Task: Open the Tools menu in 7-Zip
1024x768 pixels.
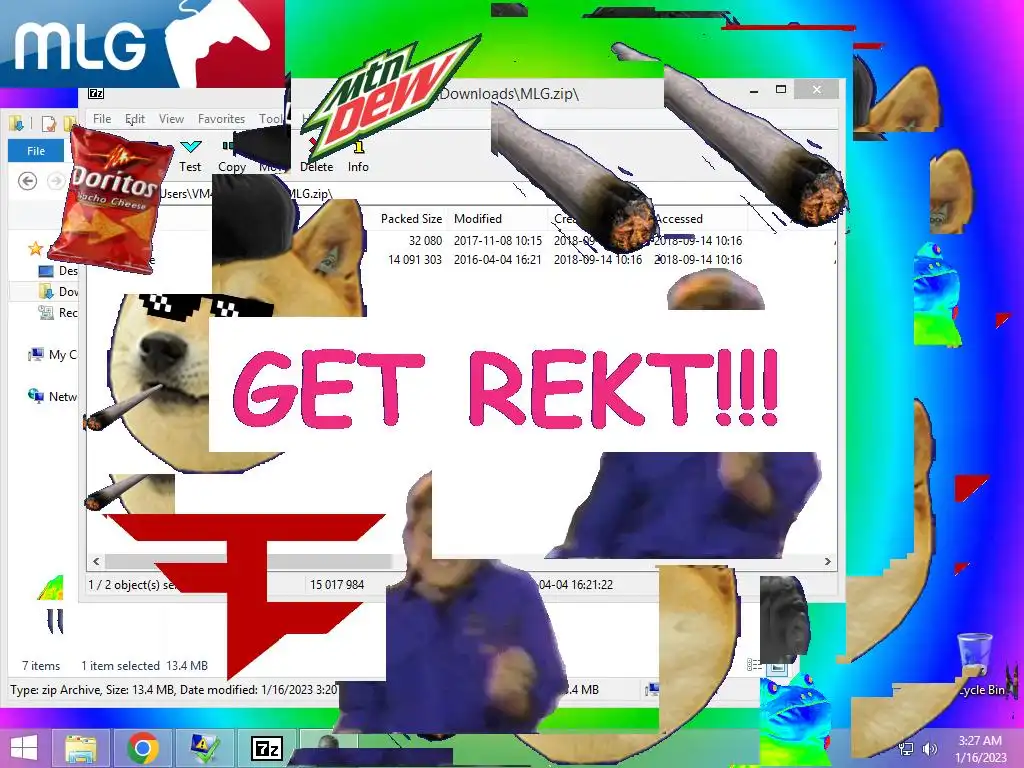Action: [271, 119]
